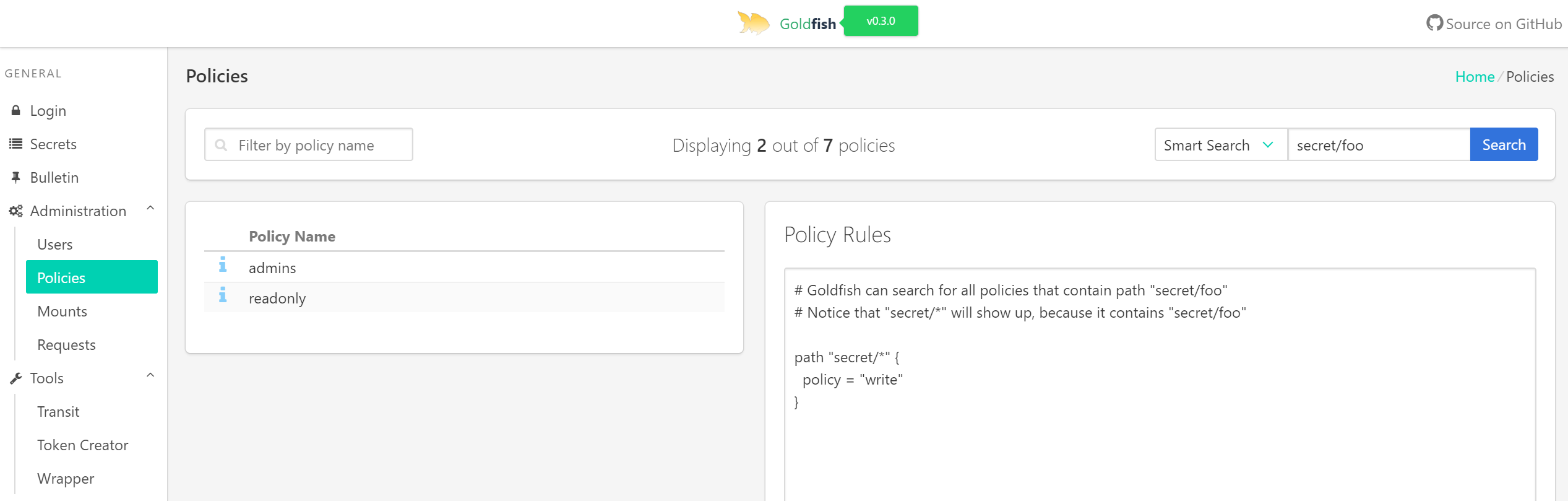Click the Goldfish brand name
Screen dimensions: 1568x501
click(x=808, y=24)
